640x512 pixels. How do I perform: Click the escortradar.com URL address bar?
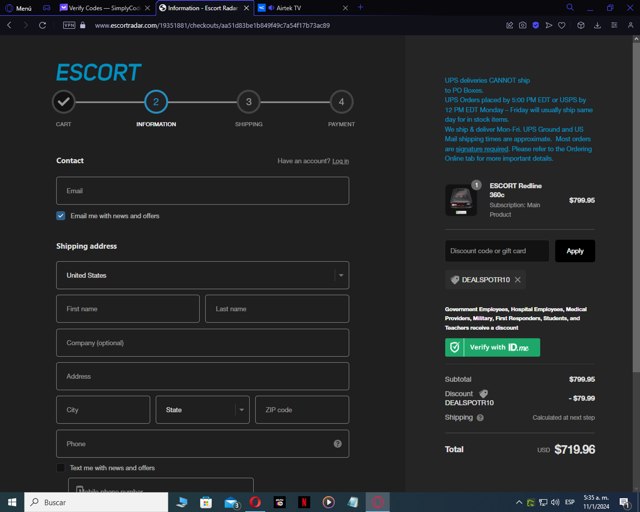(x=212, y=25)
